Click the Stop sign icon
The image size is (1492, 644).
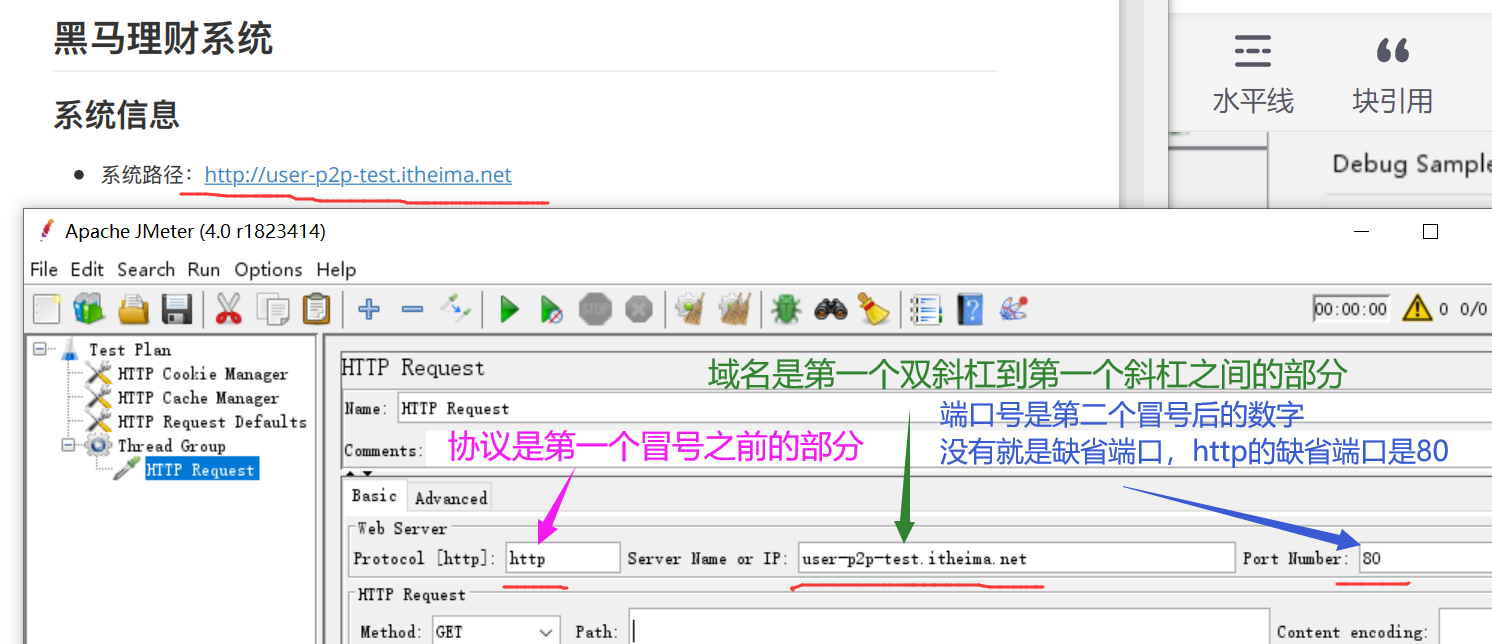point(596,309)
